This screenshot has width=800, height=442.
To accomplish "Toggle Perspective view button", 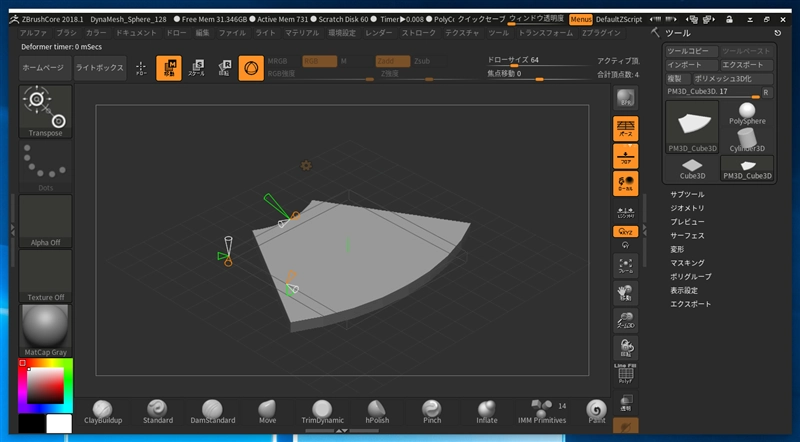I will (x=626, y=129).
